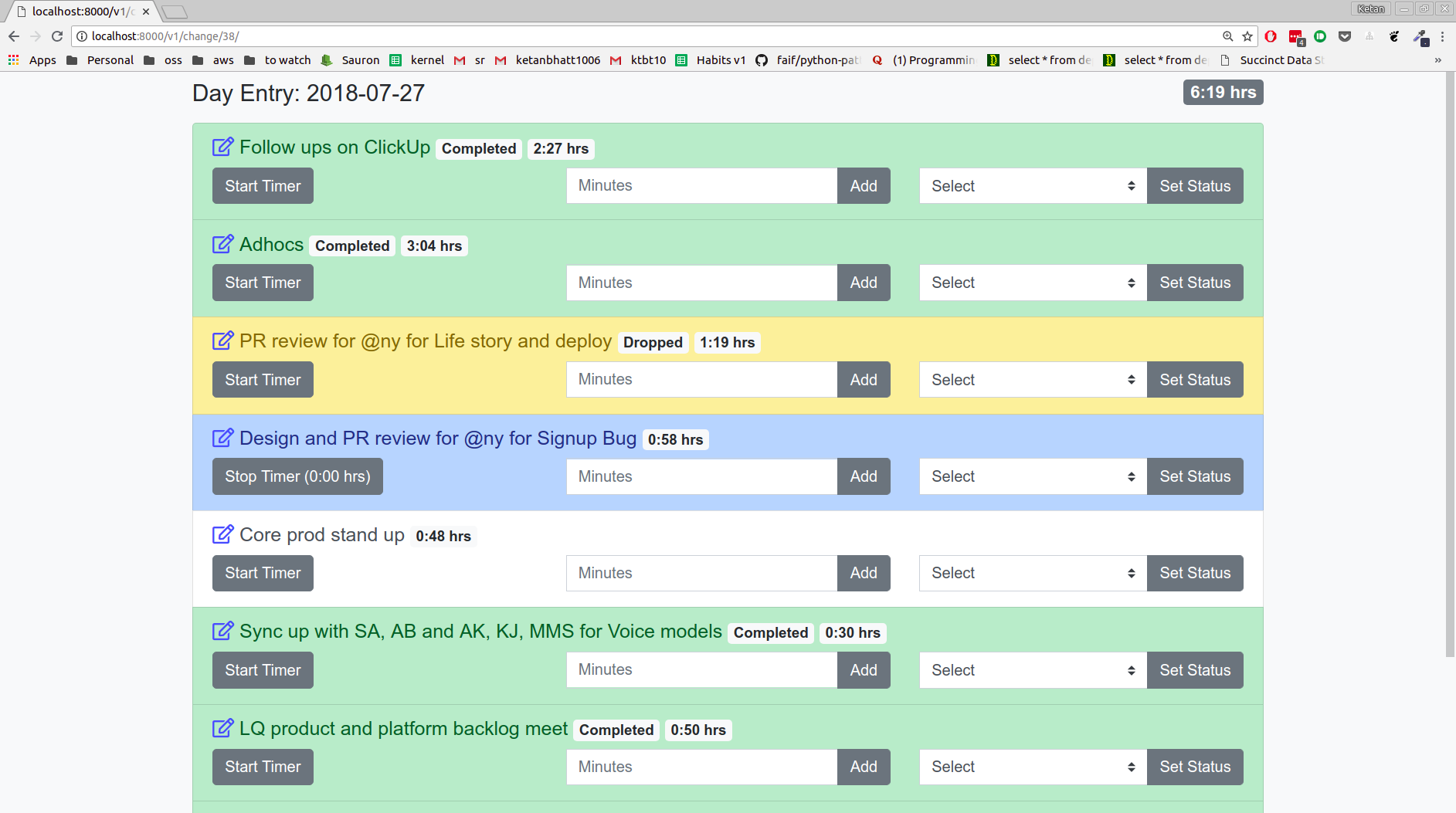Open Chrome's three-dot menu
Screen dimensions: 1456x813
[1442, 36]
